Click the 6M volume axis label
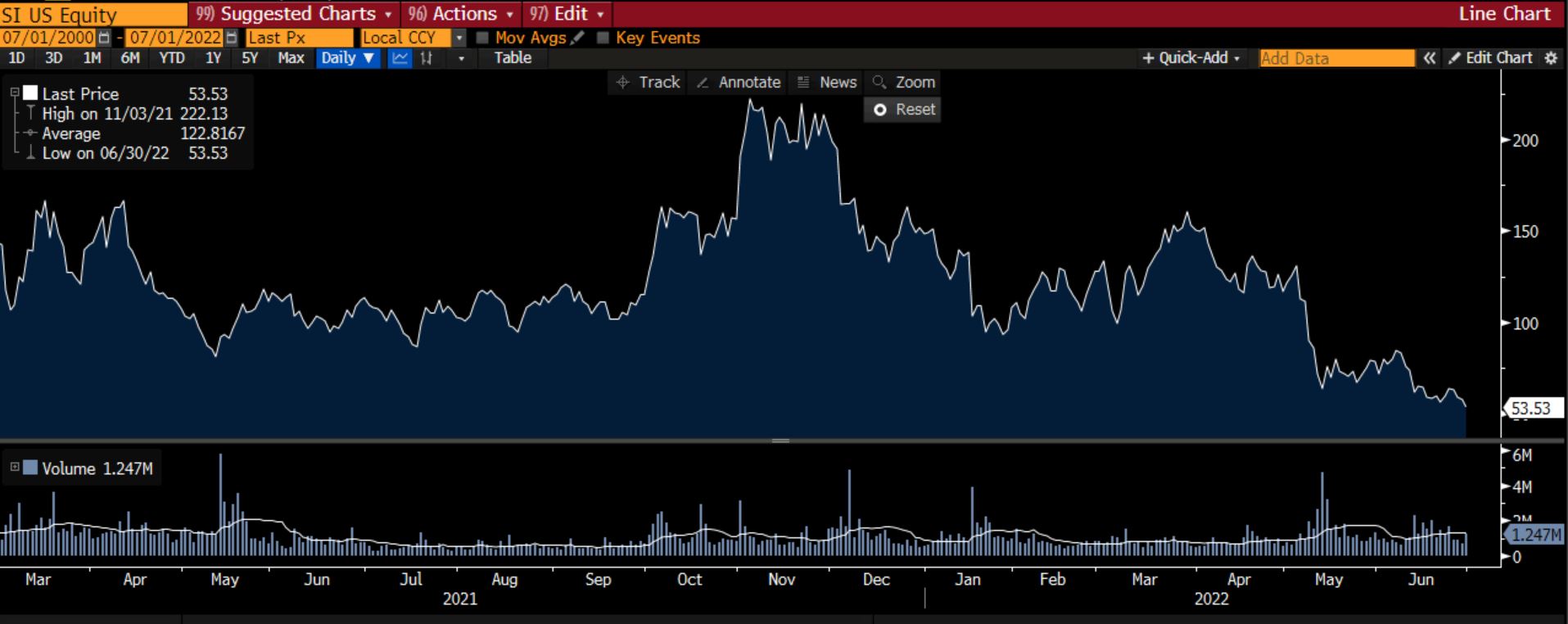1568x624 pixels. tap(1521, 455)
